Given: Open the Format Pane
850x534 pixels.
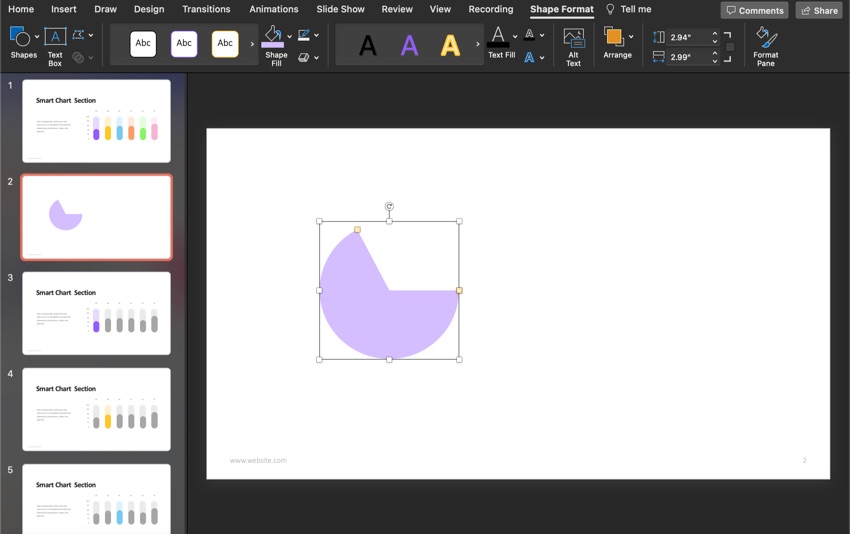Looking at the screenshot, I should [x=766, y=38].
